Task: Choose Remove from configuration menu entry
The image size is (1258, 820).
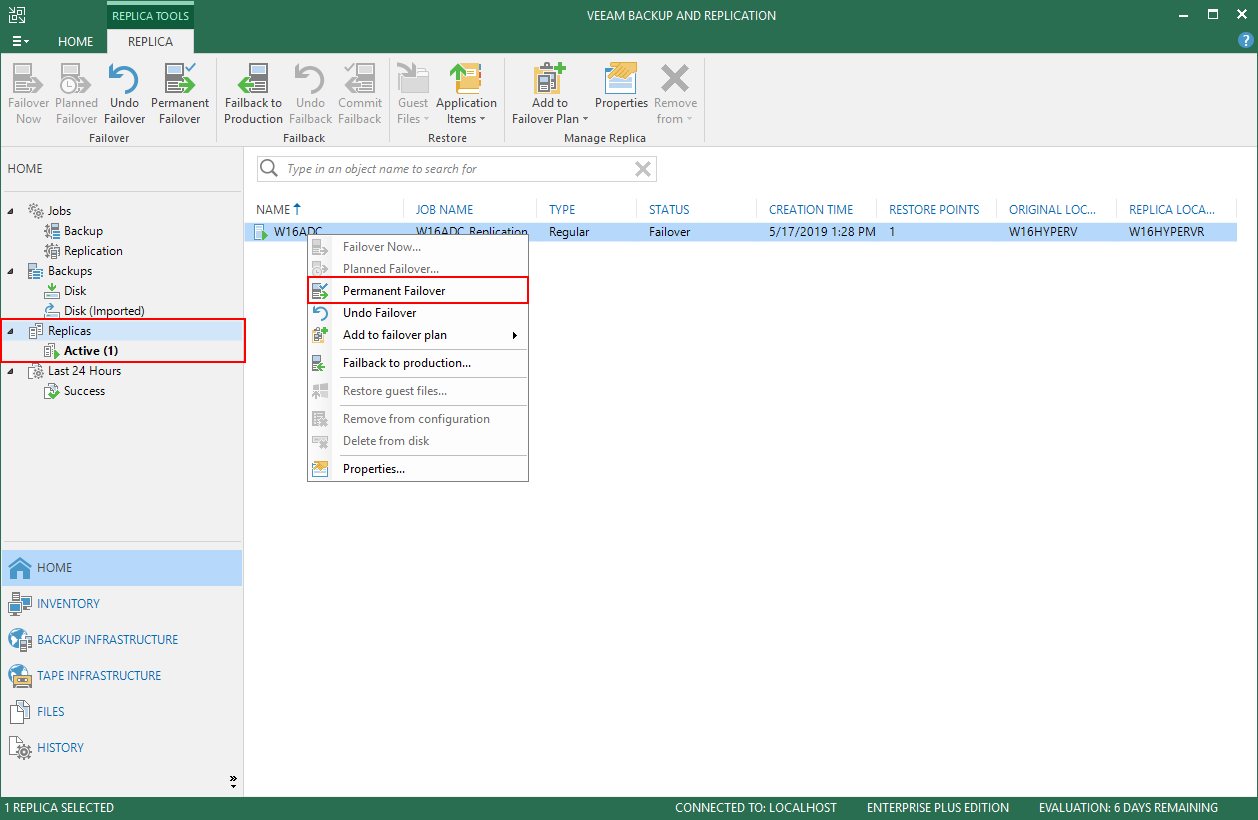Action: pos(418,419)
